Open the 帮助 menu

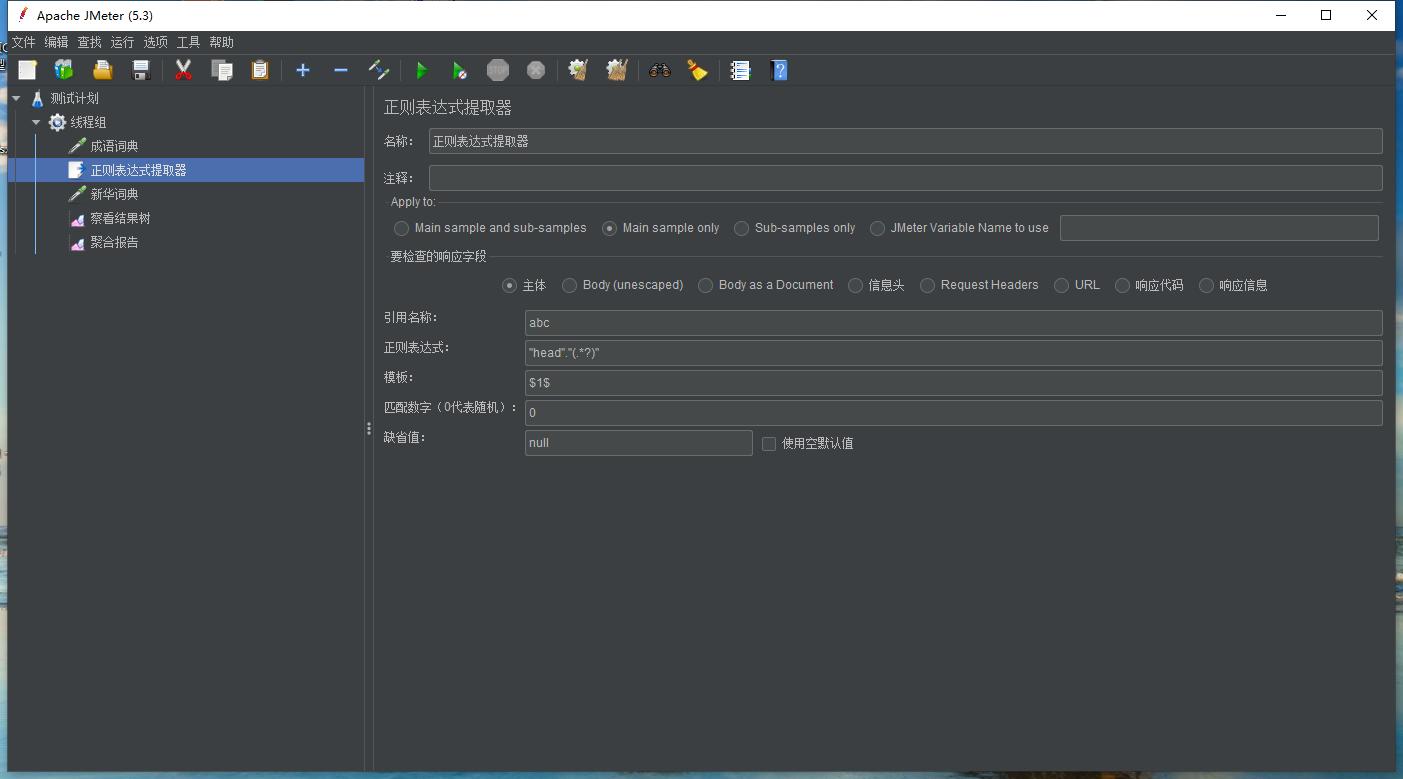pos(221,42)
